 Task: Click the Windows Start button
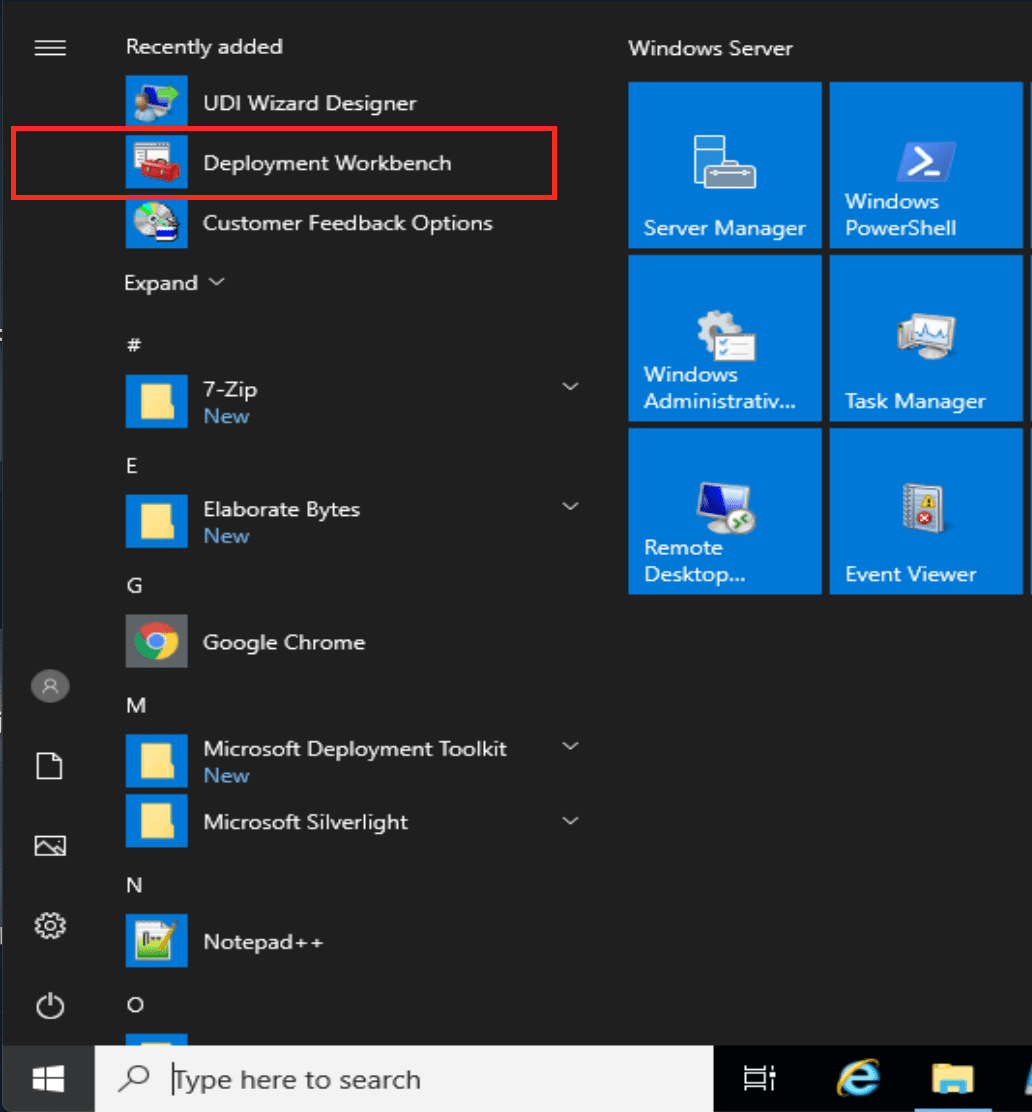pyautogui.click(x=48, y=1079)
